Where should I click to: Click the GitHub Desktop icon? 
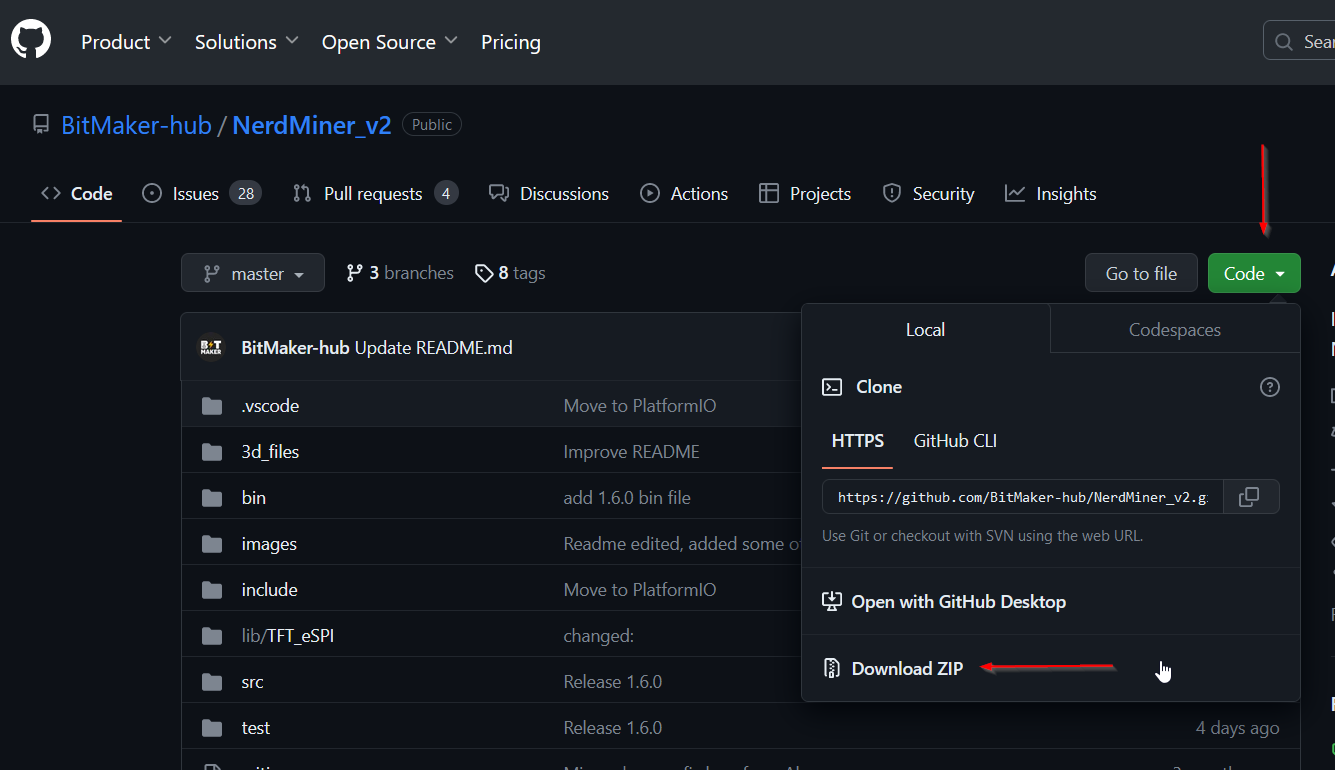coord(832,602)
